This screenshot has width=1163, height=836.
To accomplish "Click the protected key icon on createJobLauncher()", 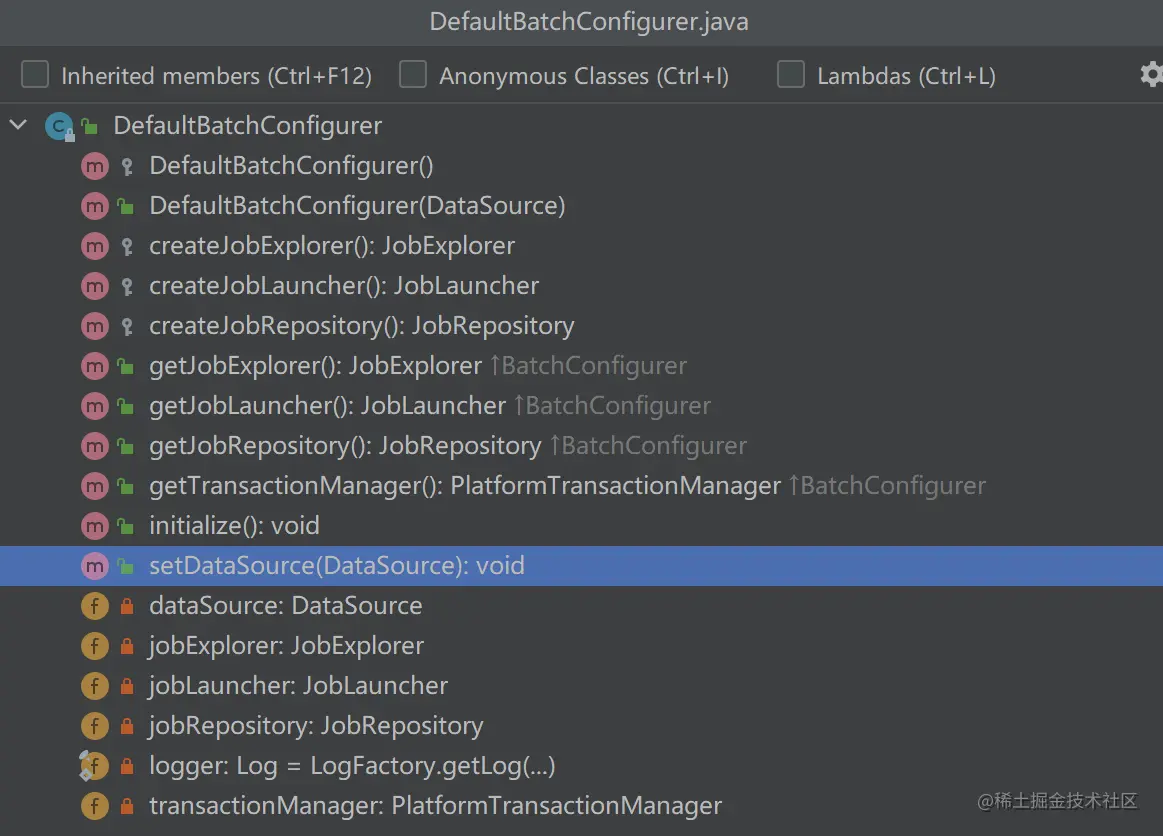I will [x=127, y=286].
